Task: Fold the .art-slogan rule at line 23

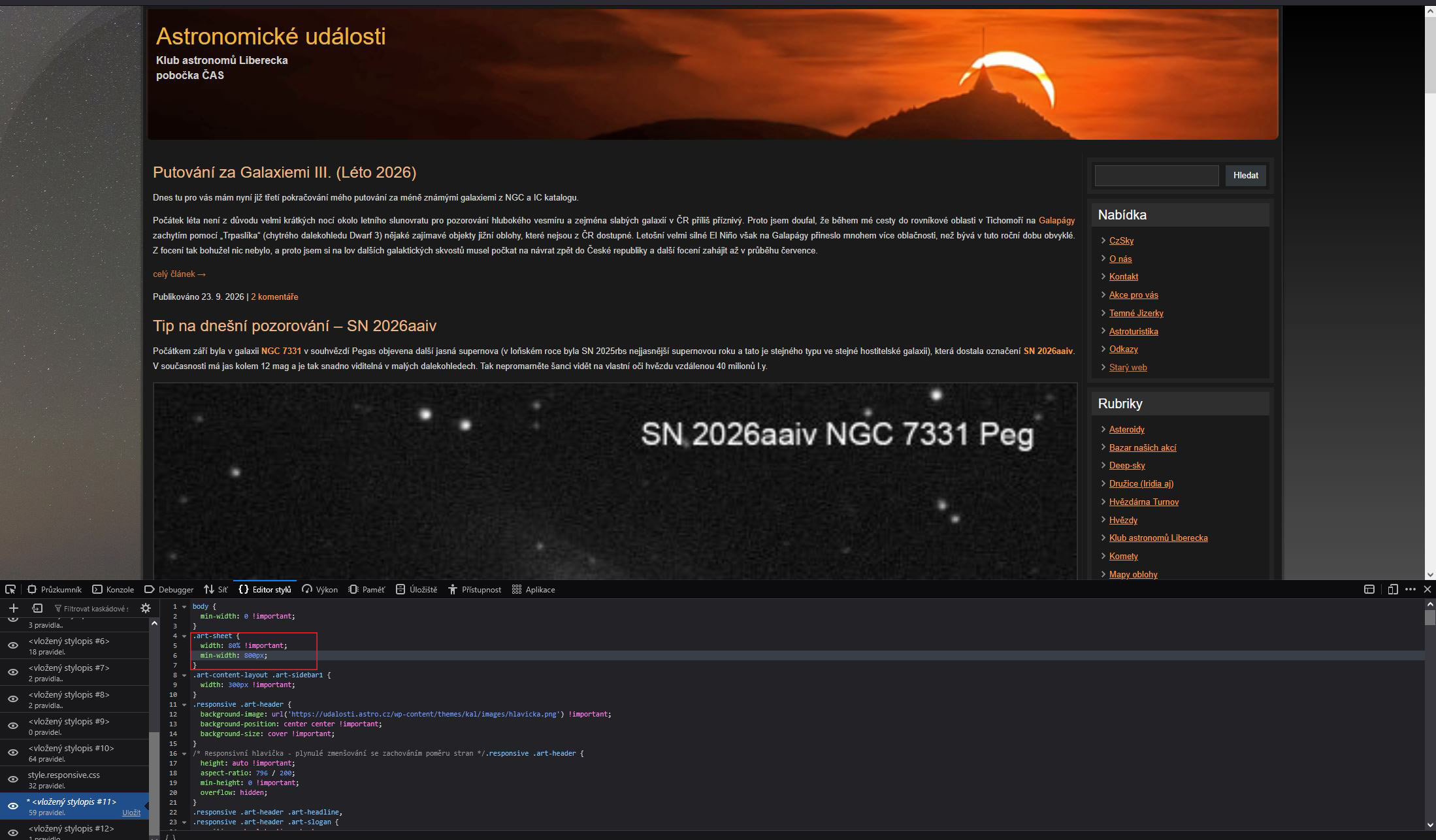Action: [184, 822]
